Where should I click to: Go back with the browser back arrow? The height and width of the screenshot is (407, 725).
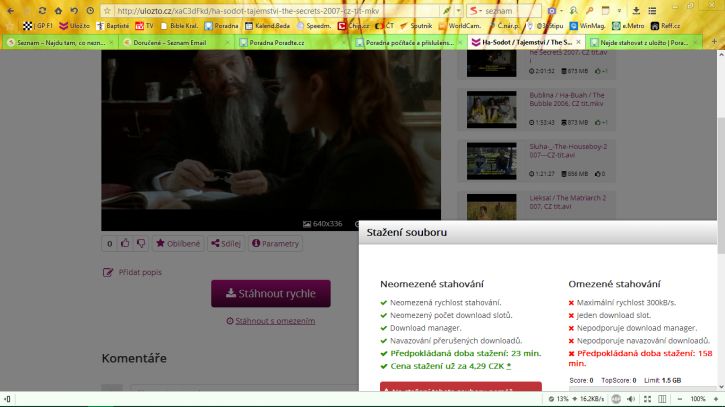pos(11,10)
